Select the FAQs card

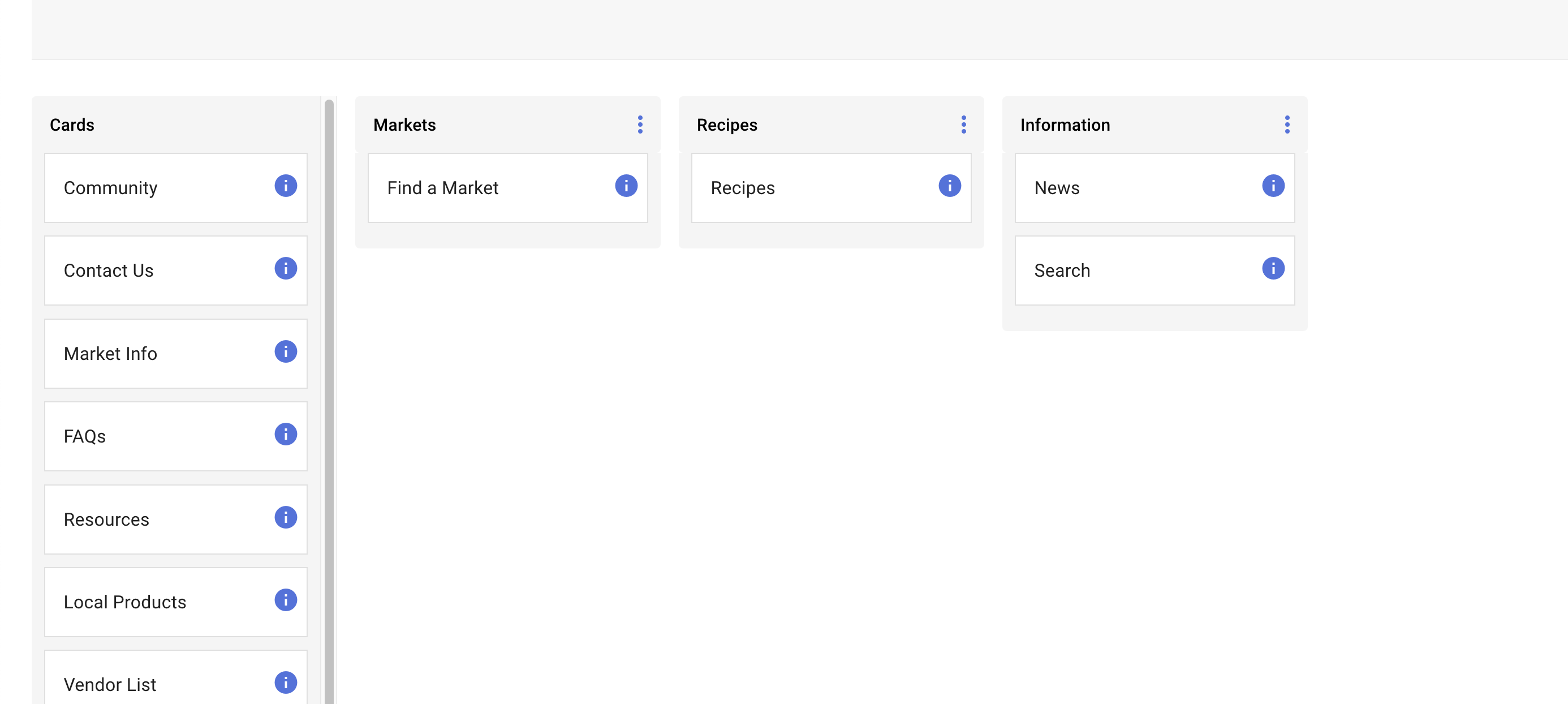click(x=176, y=437)
